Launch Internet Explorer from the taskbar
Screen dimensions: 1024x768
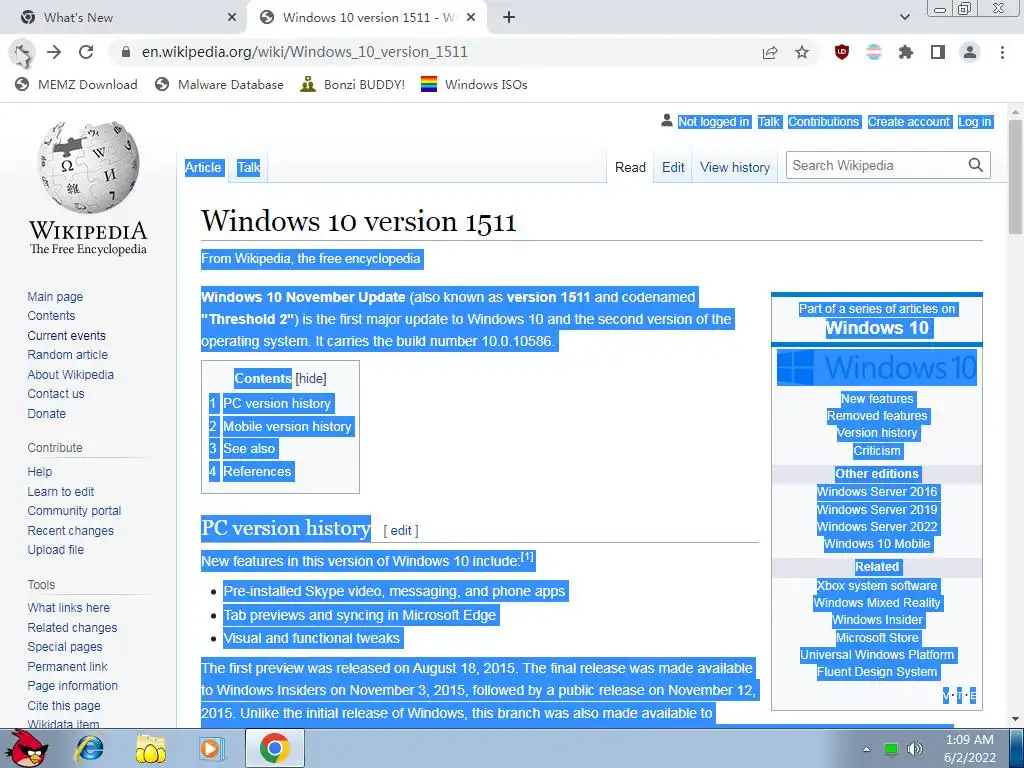pos(89,748)
